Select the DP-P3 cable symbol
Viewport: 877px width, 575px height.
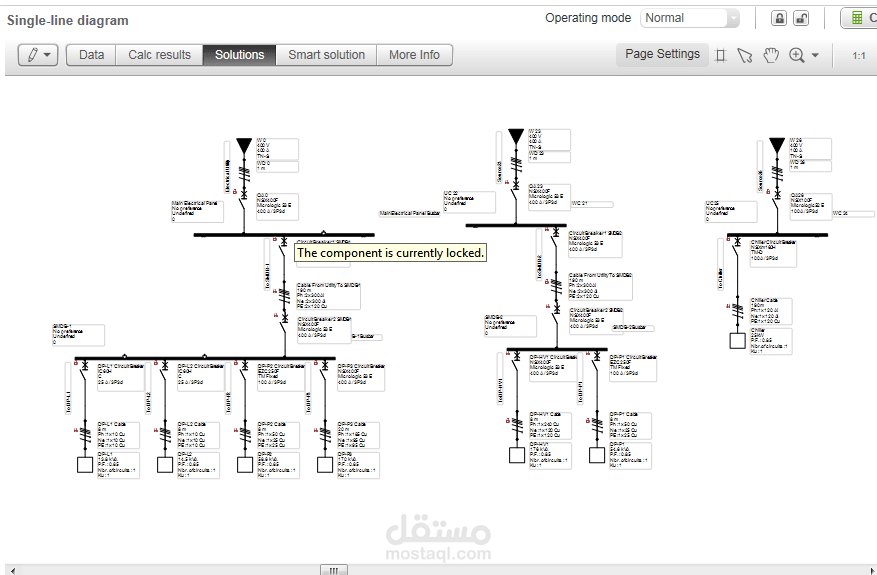(325, 435)
